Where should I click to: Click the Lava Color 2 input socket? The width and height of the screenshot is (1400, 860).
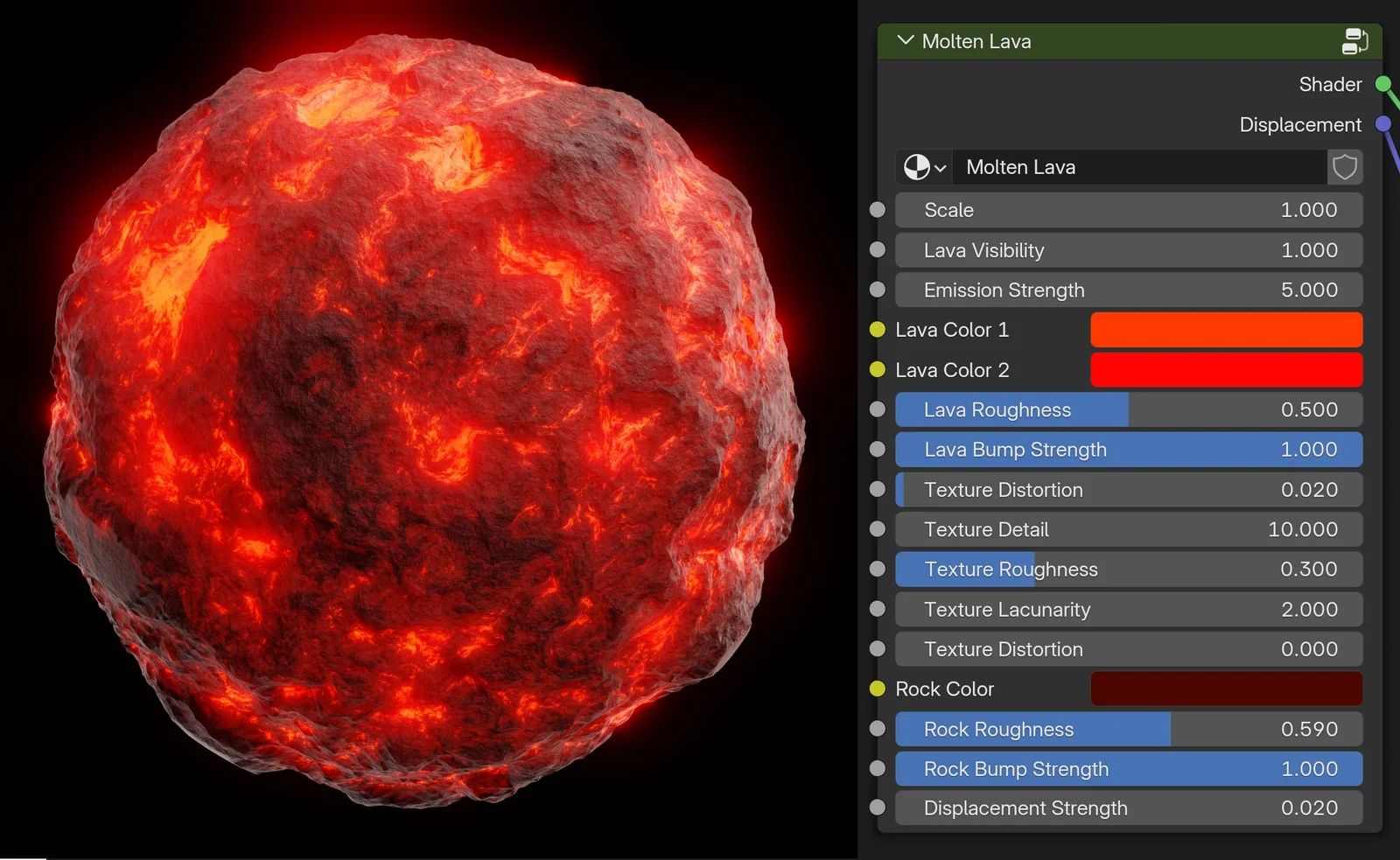click(876, 370)
